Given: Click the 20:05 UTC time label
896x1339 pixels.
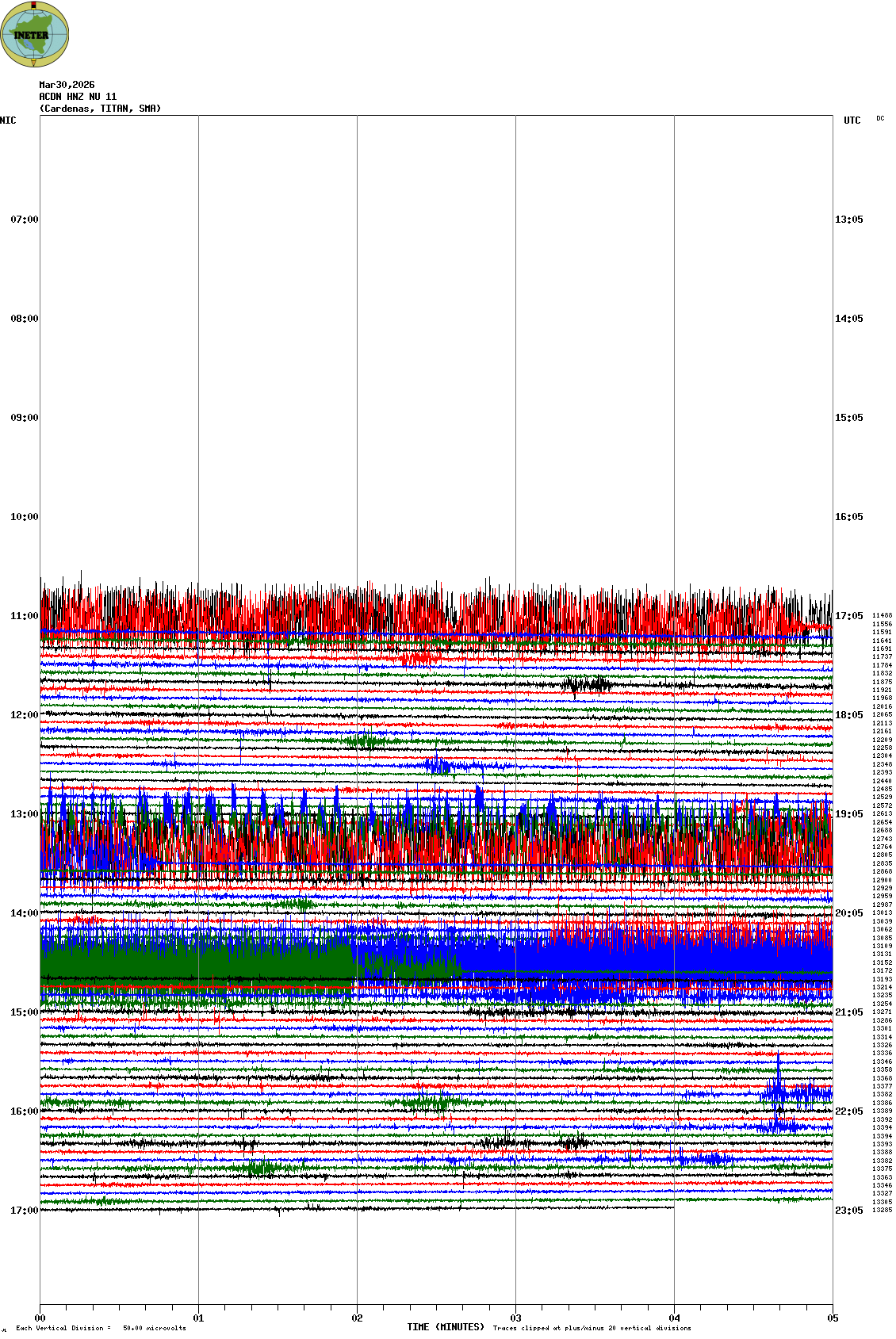Looking at the screenshot, I should tap(848, 913).
